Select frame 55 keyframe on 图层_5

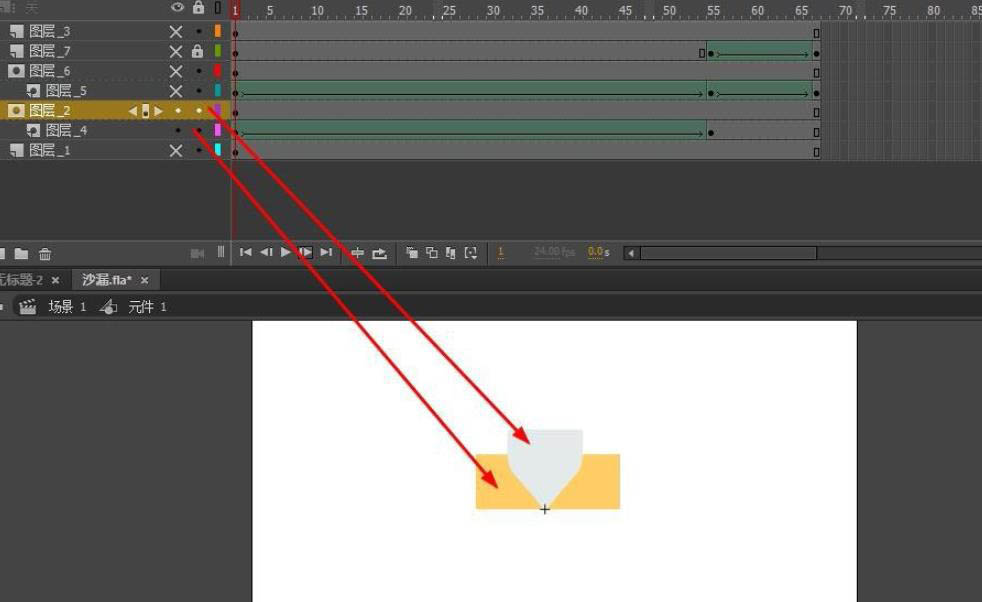(x=711, y=93)
